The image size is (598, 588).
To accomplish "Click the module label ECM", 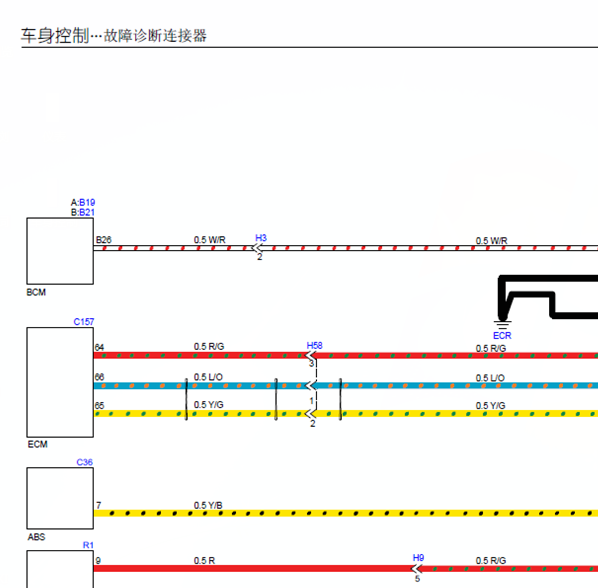I will click(37, 444).
